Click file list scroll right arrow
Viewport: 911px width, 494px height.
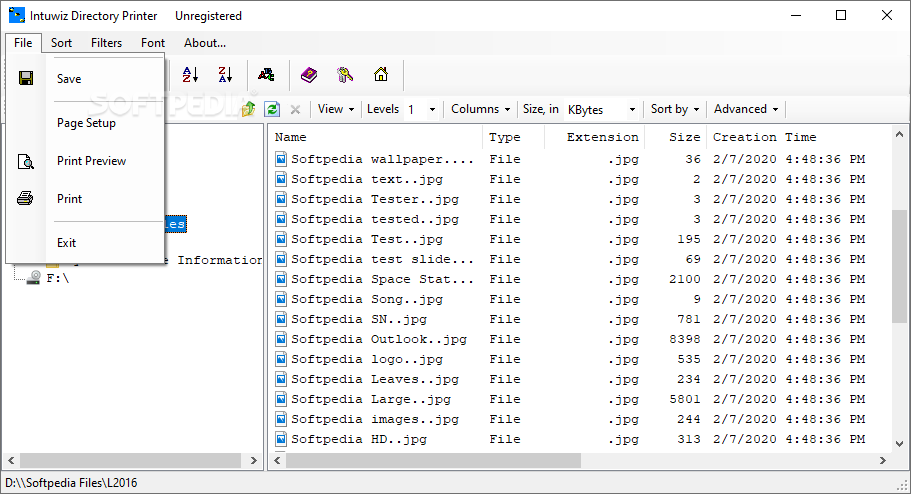click(x=883, y=460)
